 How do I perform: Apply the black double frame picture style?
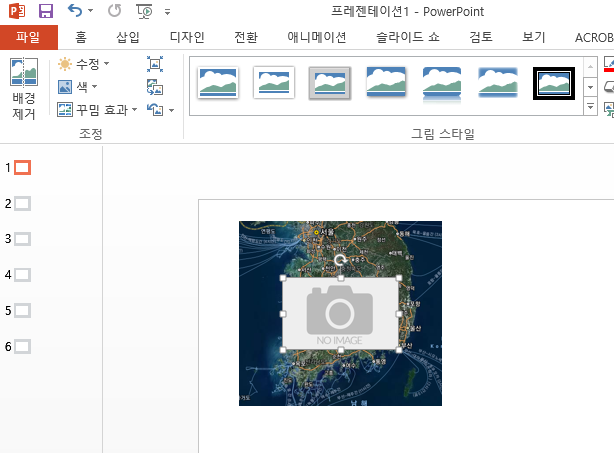[x=554, y=83]
